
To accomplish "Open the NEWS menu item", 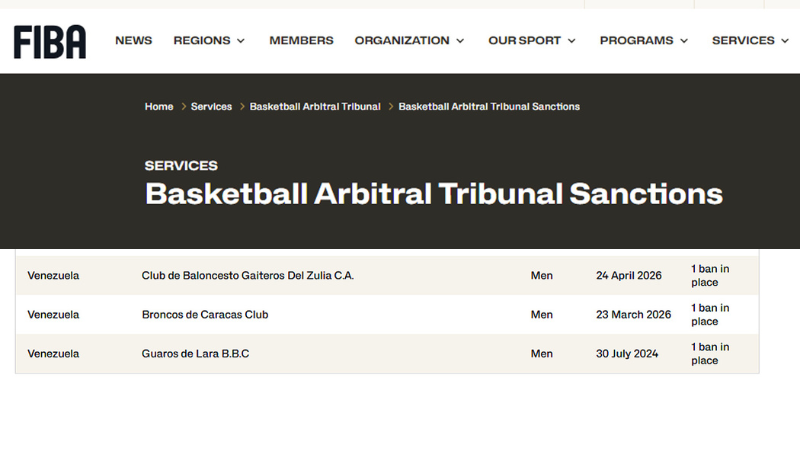I will [133, 41].
